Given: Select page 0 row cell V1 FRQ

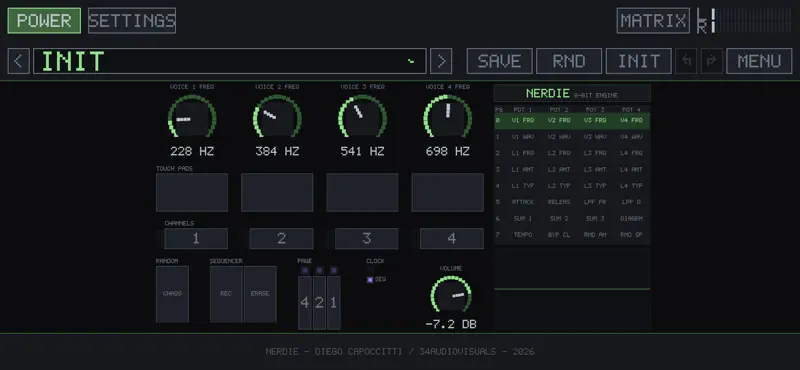Looking at the screenshot, I should 522,120.
